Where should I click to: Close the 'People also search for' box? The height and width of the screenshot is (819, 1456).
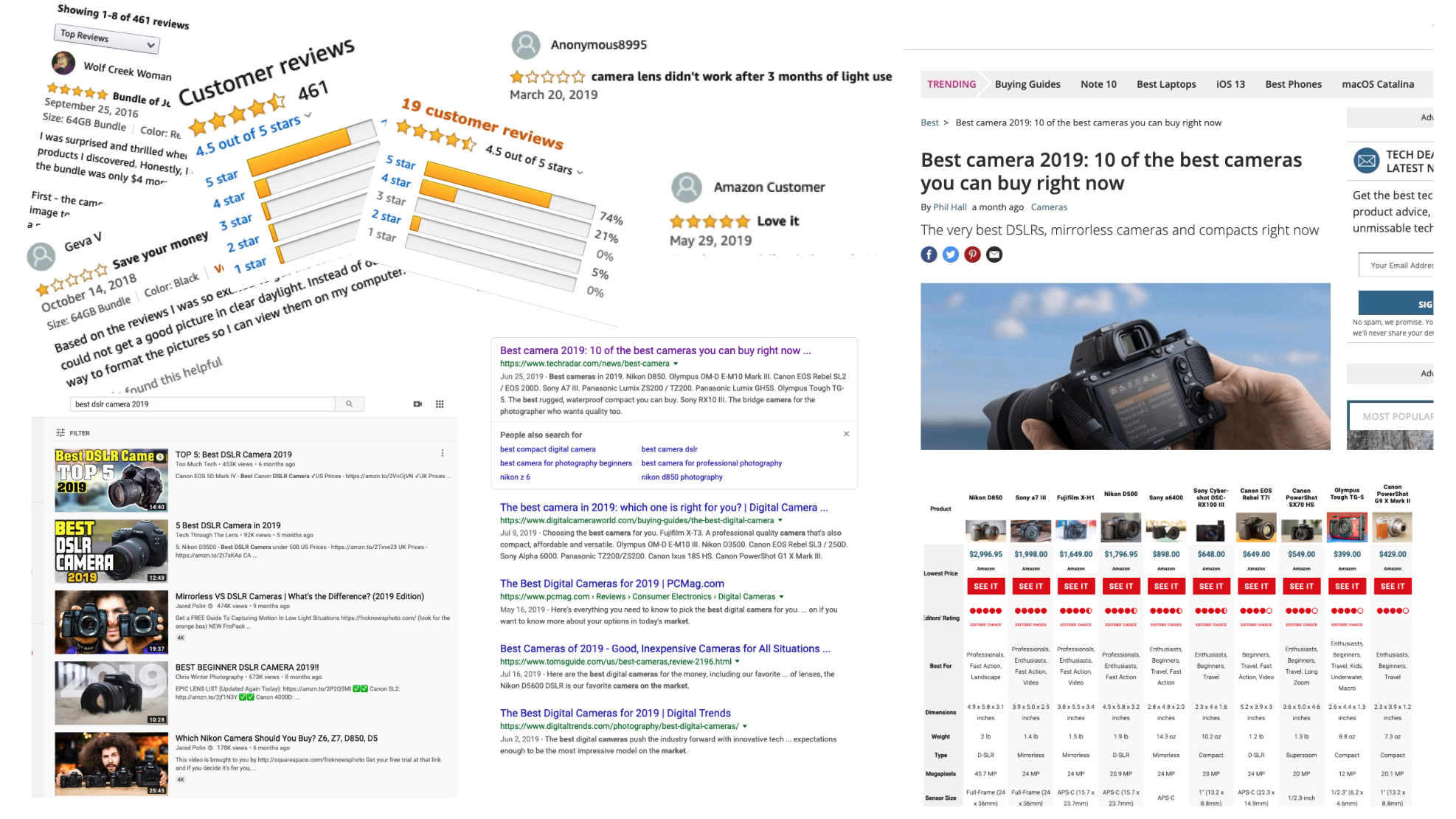tap(846, 434)
